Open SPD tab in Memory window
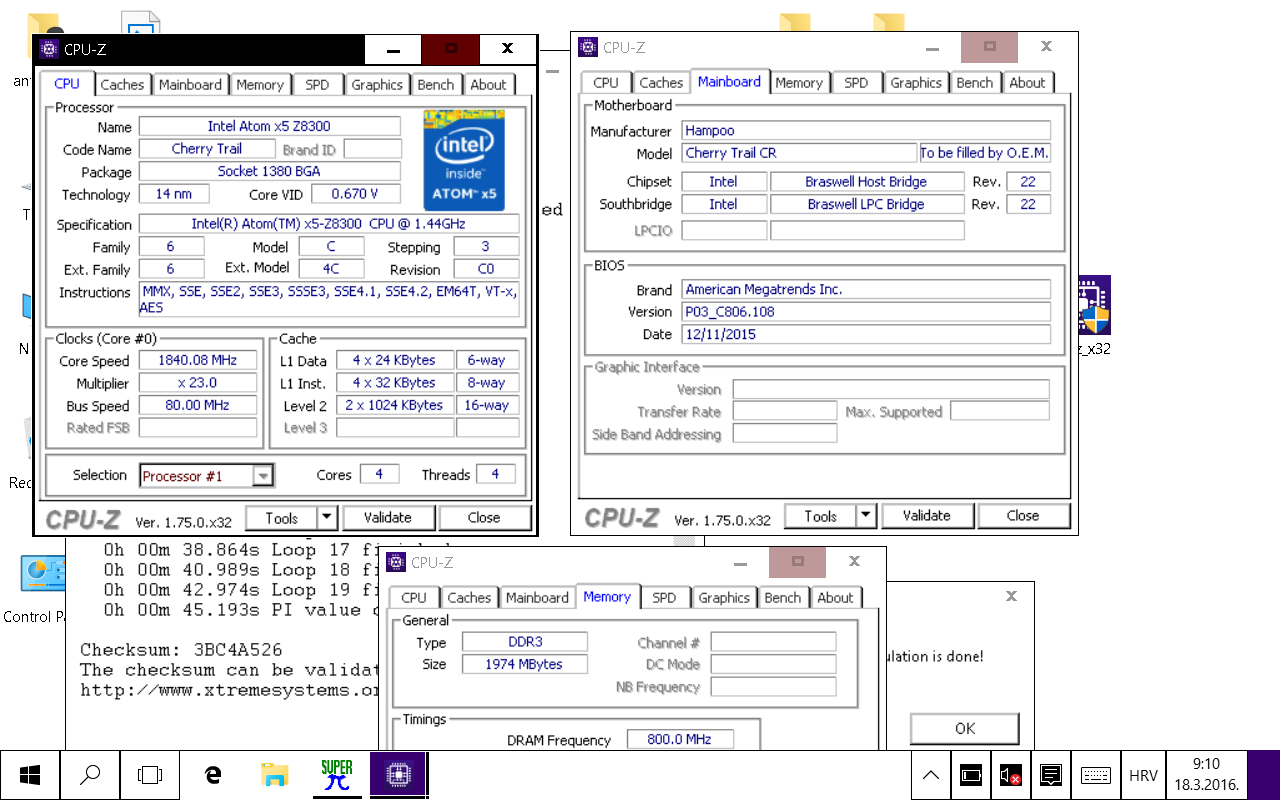This screenshot has height=800, width=1280. [664, 598]
